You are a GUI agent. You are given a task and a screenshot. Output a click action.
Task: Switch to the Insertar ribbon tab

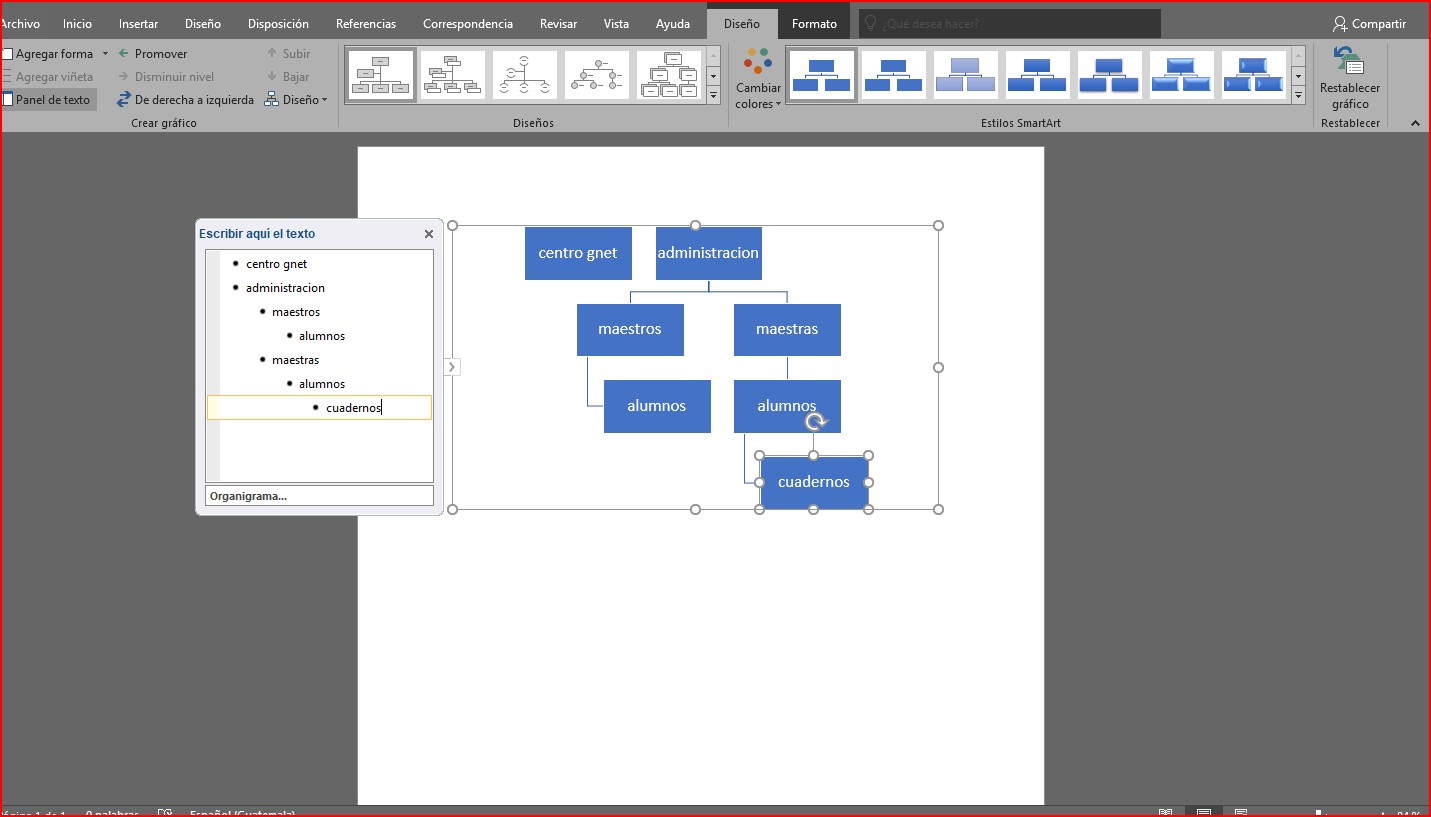pyautogui.click(x=138, y=23)
